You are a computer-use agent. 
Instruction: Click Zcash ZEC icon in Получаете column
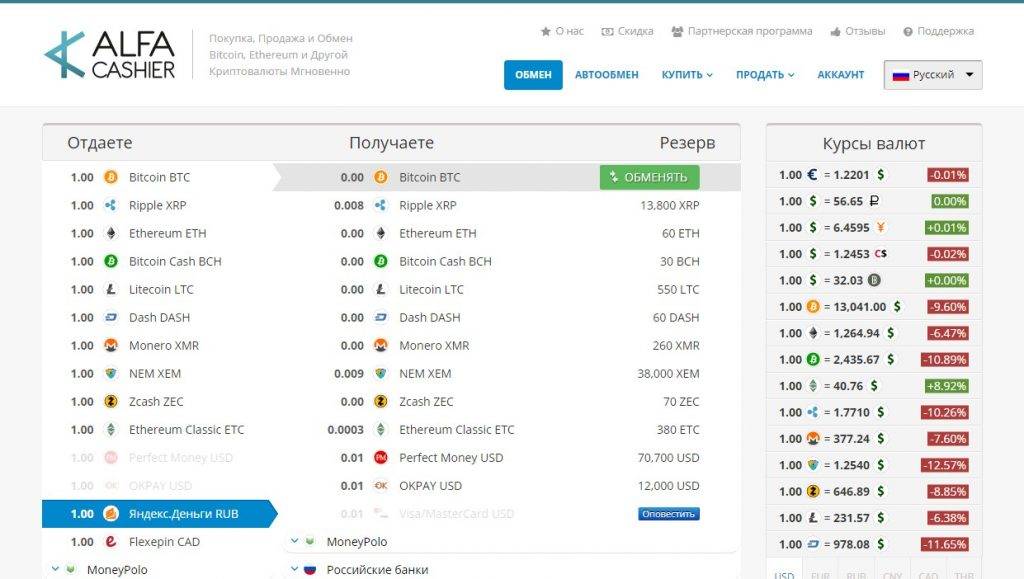[x=381, y=401]
